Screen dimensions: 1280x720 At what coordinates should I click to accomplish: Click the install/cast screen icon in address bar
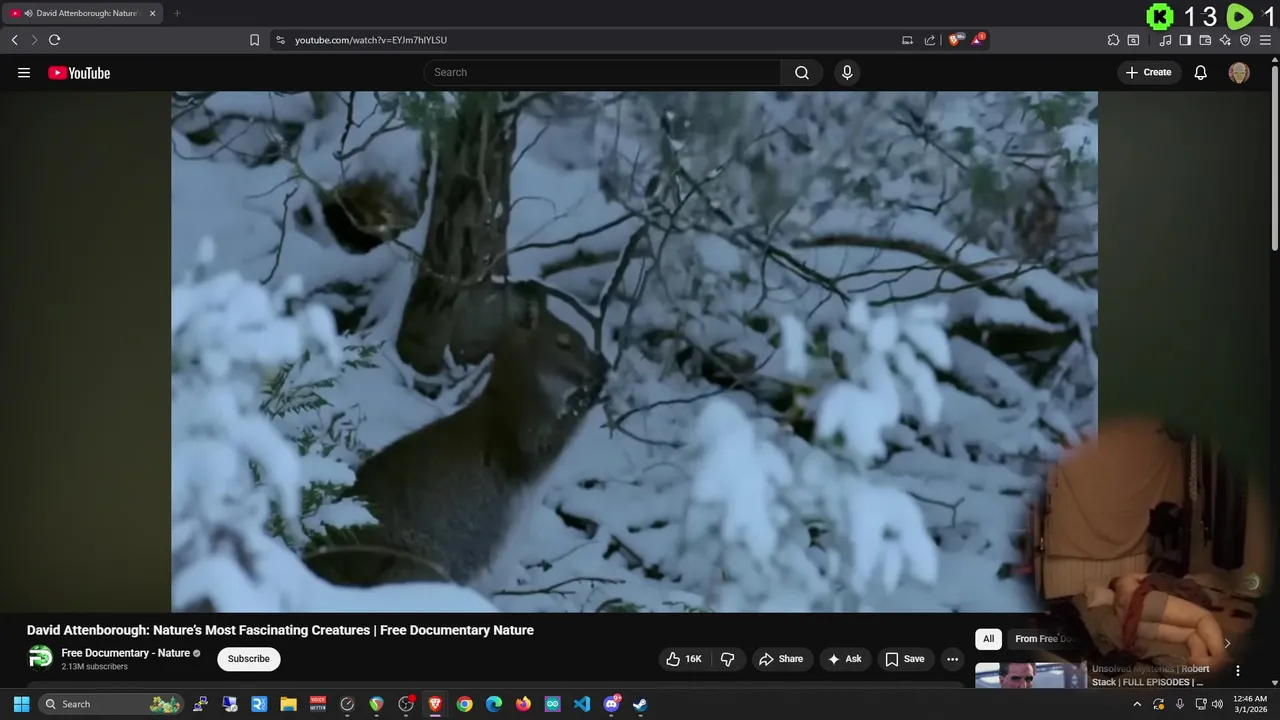pyautogui.click(x=907, y=40)
